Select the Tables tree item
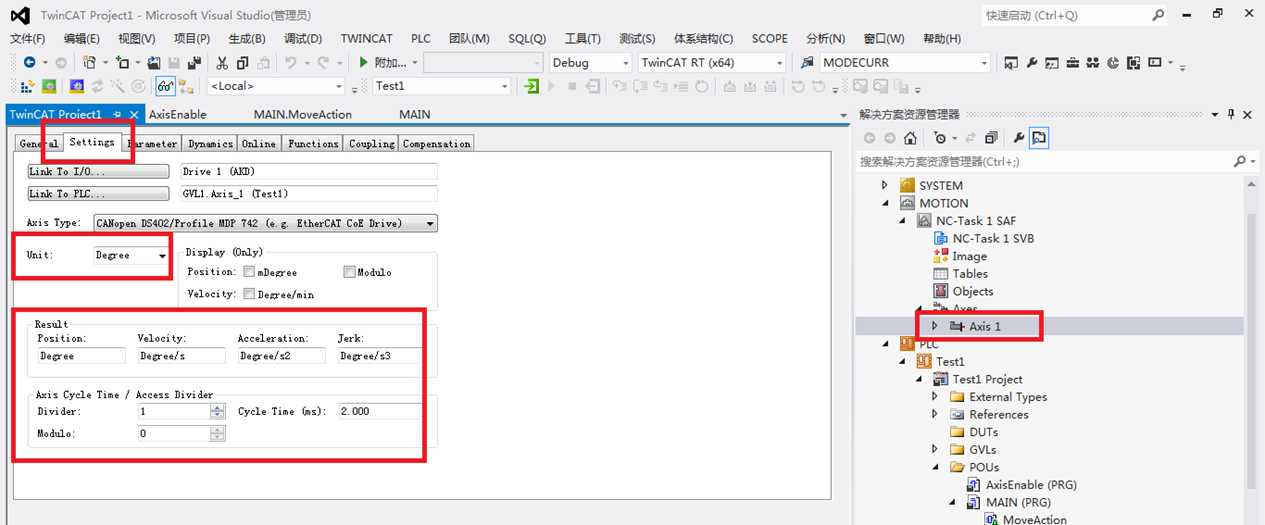This screenshot has height=525, width=1265. point(970,273)
